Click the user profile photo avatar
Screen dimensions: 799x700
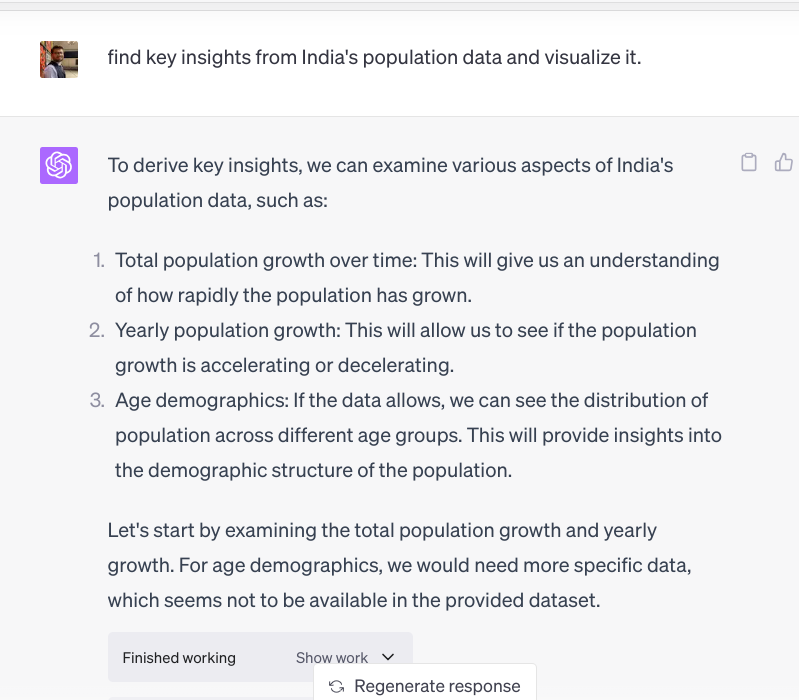[x=59, y=60]
